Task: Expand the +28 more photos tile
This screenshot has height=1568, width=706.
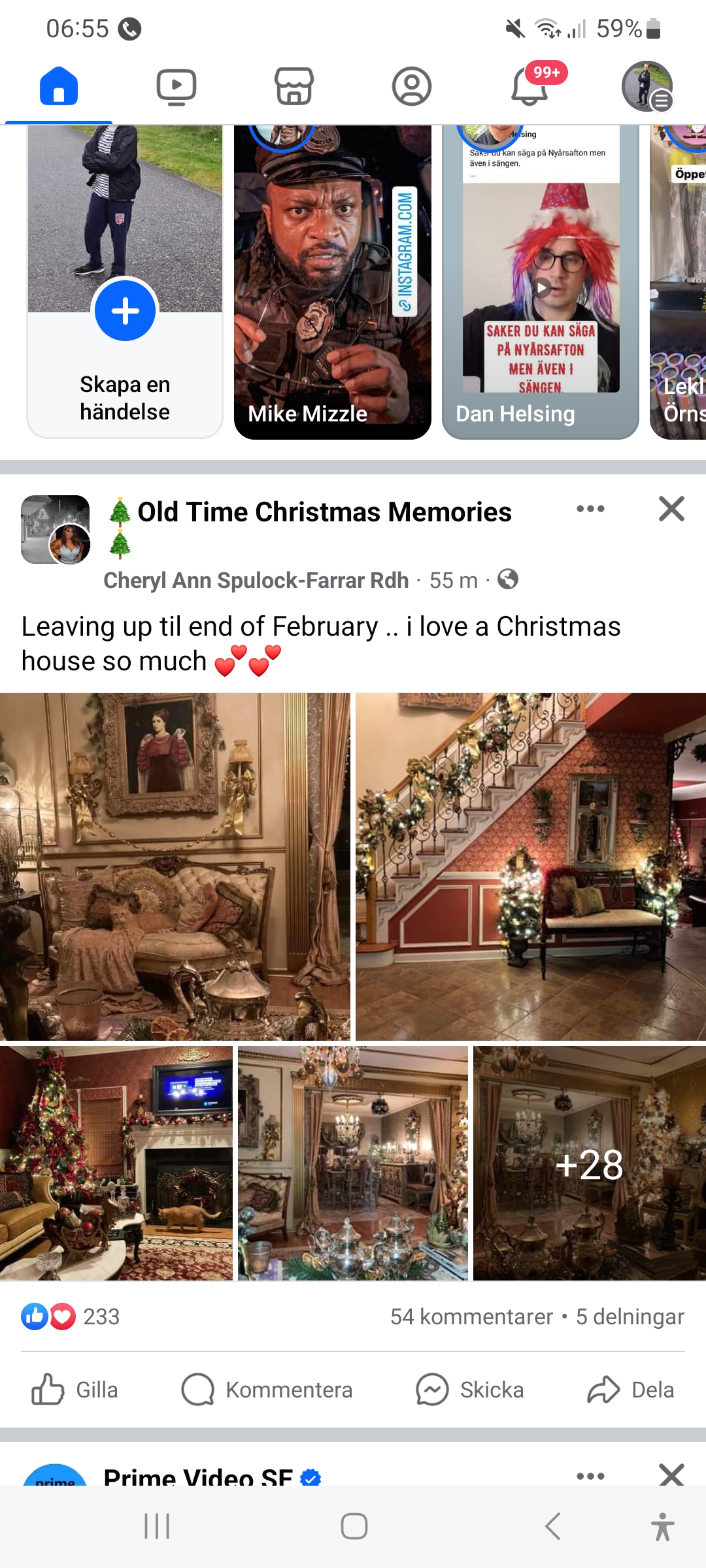Action: point(590,1163)
